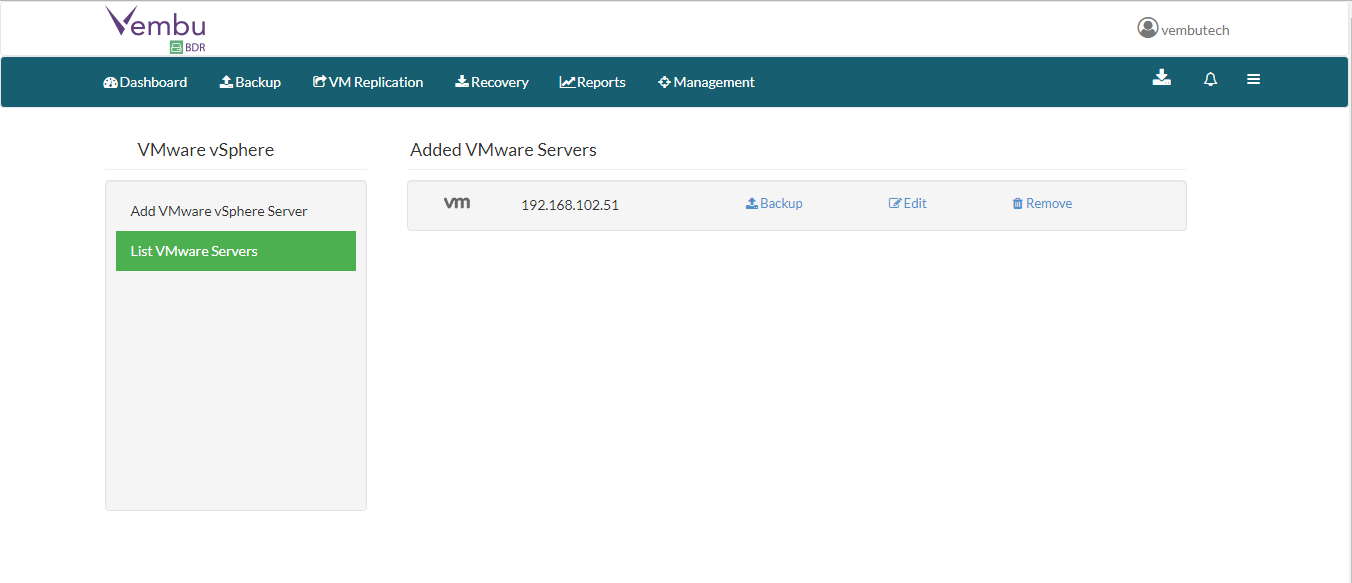Click the VMware vSphere sidebar heading
Viewport: 1352px width, 583px height.
click(206, 150)
